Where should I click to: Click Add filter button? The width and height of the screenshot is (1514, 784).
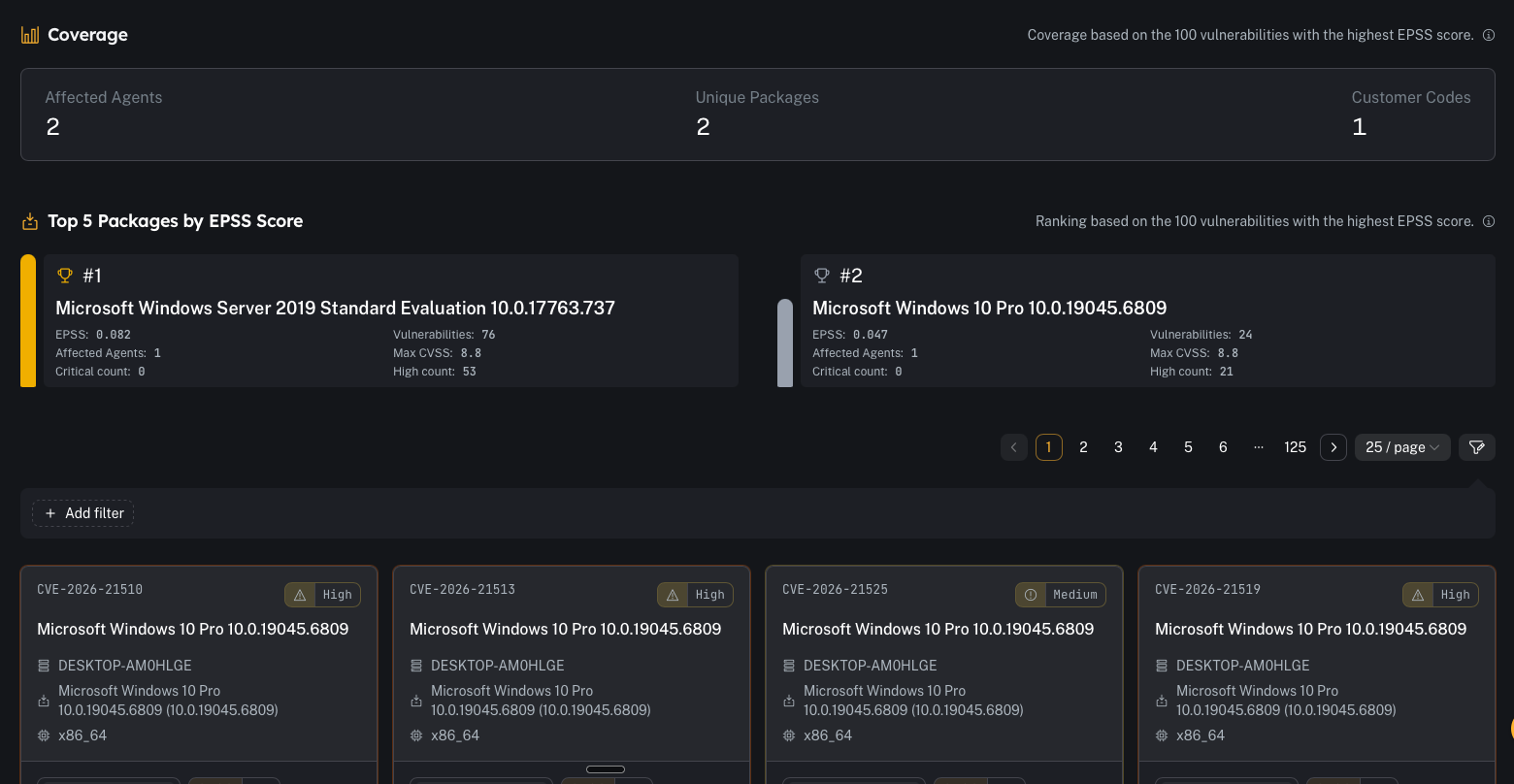[83, 513]
